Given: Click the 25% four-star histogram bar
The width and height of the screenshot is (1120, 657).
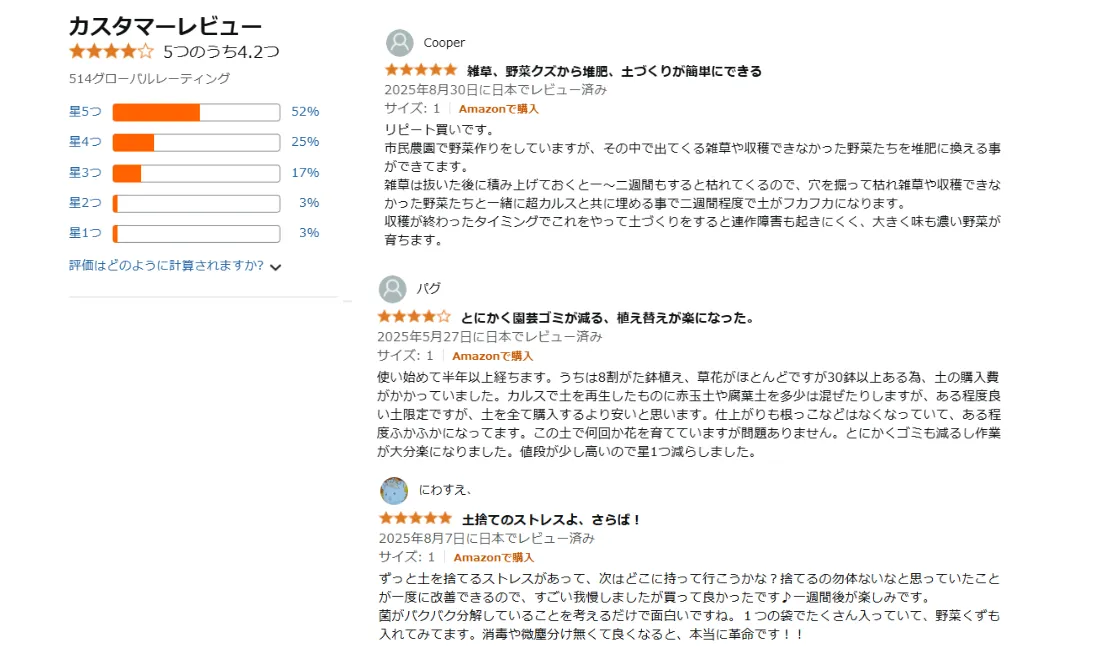Looking at the screenshot, I should 196,142.
